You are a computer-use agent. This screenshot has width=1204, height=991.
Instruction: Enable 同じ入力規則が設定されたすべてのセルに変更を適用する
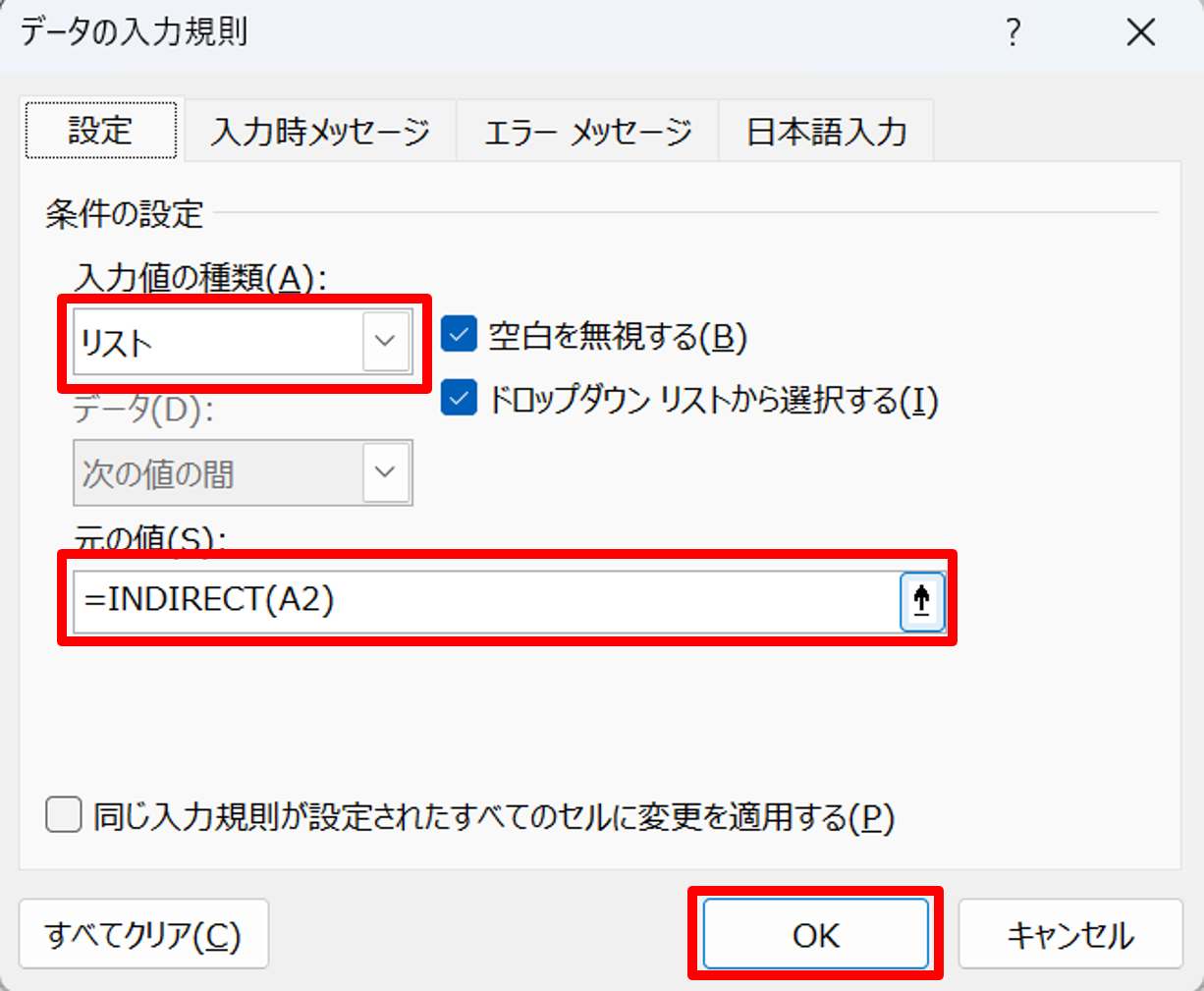tap(64, 816)
